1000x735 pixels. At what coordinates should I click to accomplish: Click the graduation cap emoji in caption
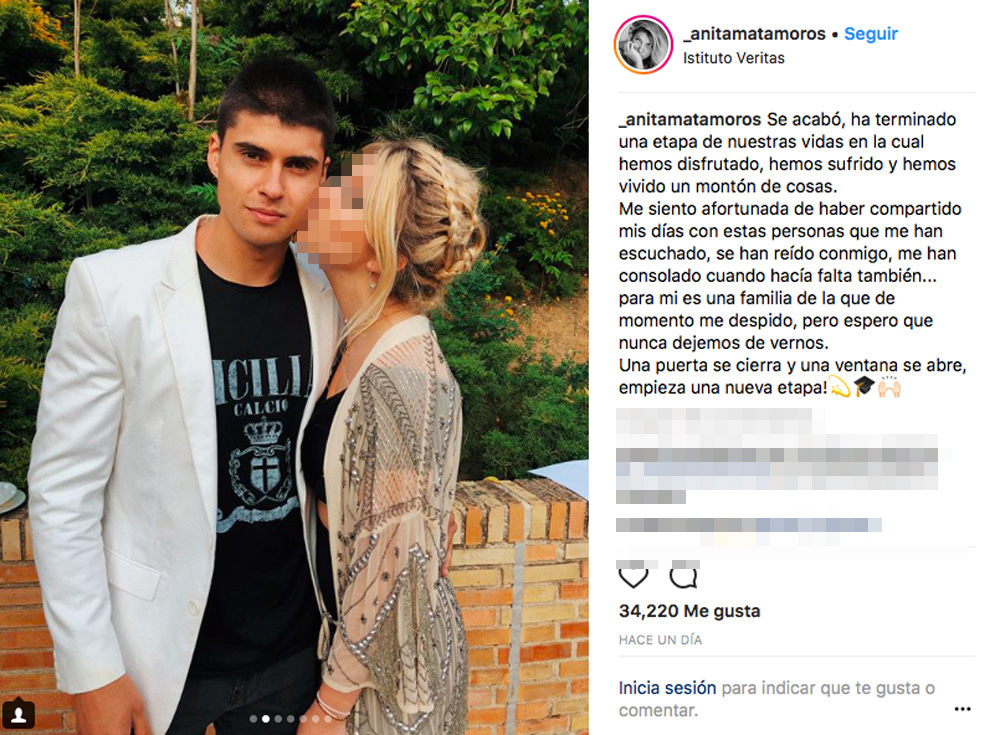click(864, 386)
